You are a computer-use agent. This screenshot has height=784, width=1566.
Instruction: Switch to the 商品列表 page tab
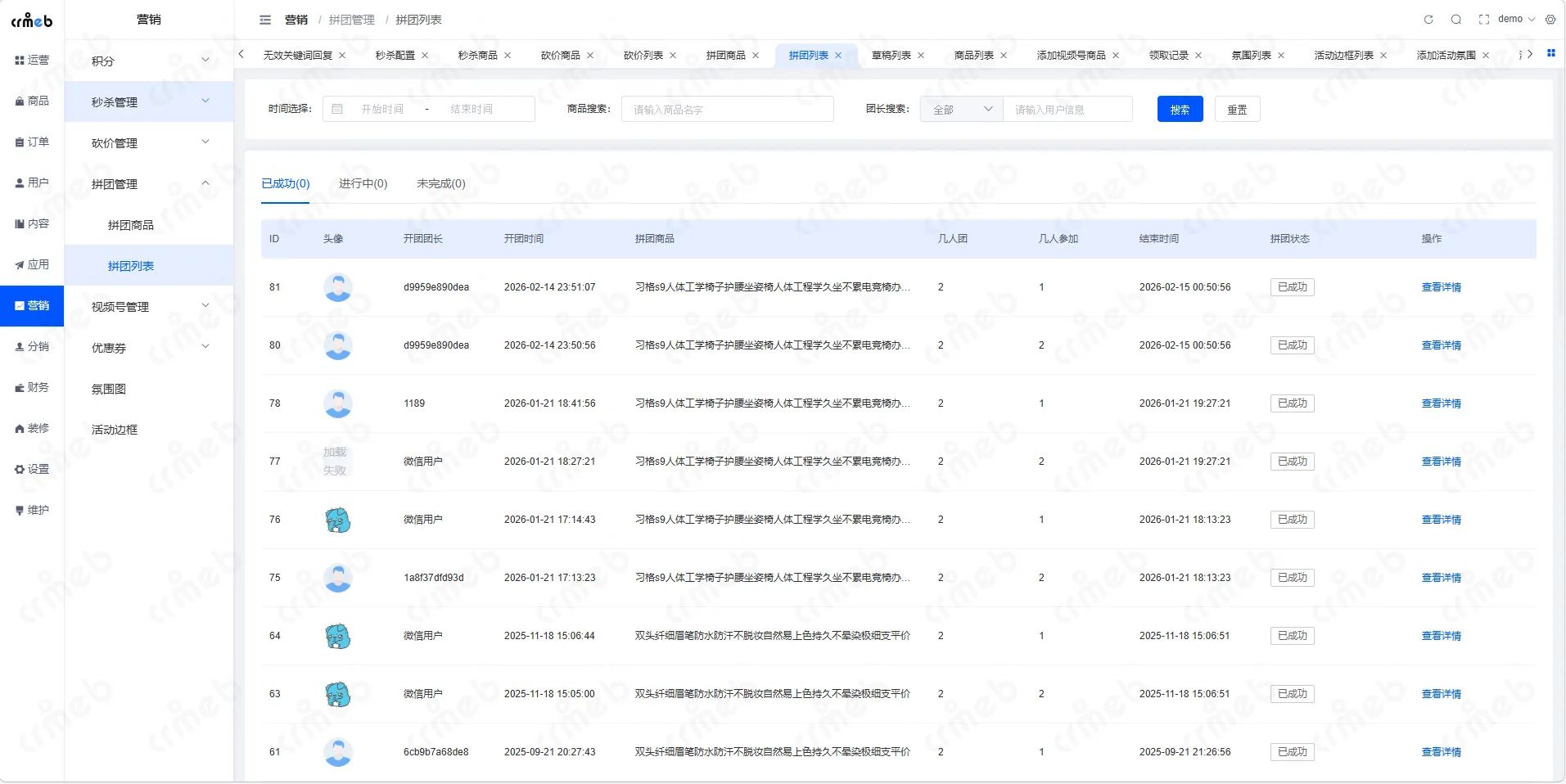tap(973, 56)
